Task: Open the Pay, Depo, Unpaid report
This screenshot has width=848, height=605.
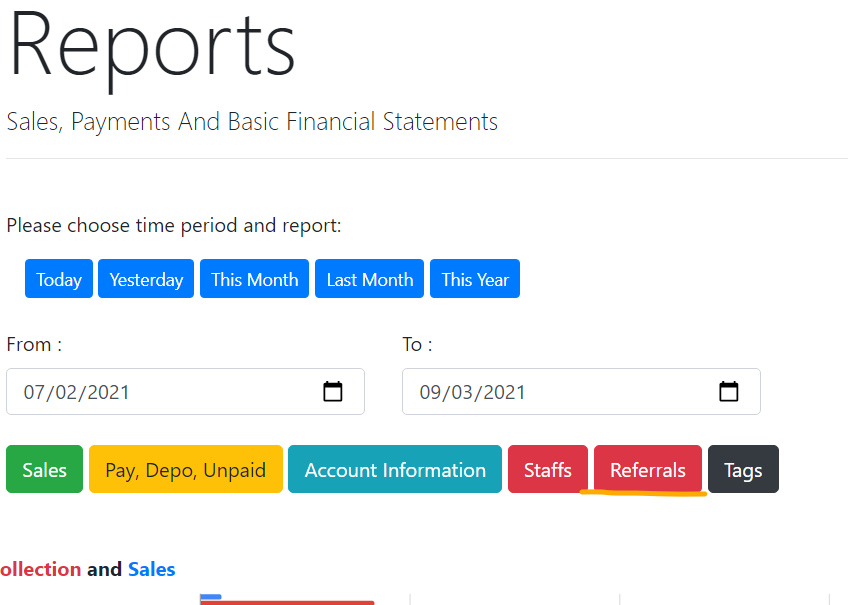Action: [186, 469]
